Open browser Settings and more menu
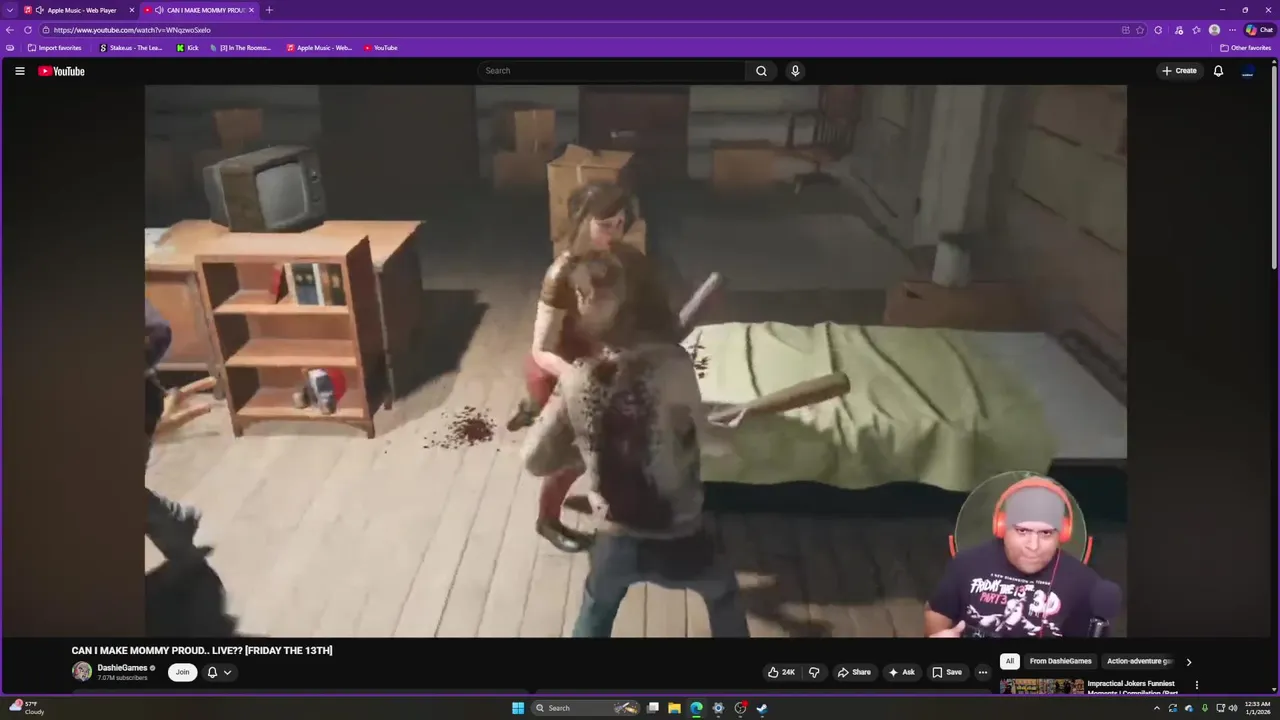This screenshot has width=1280, height=720. [x=1232, y=30]
